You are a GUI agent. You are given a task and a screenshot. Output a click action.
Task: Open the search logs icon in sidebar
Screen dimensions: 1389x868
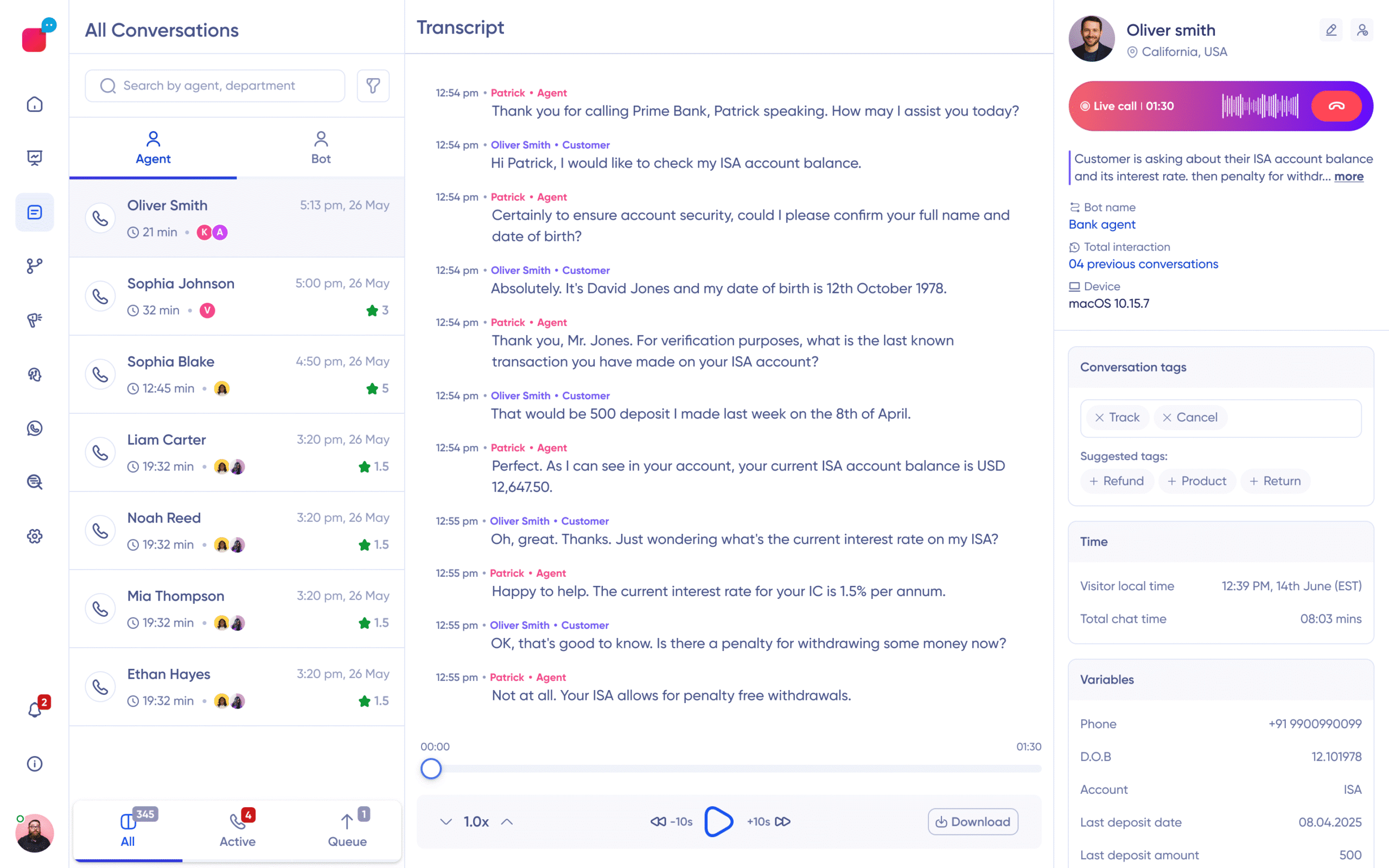[x=34, y=482]
